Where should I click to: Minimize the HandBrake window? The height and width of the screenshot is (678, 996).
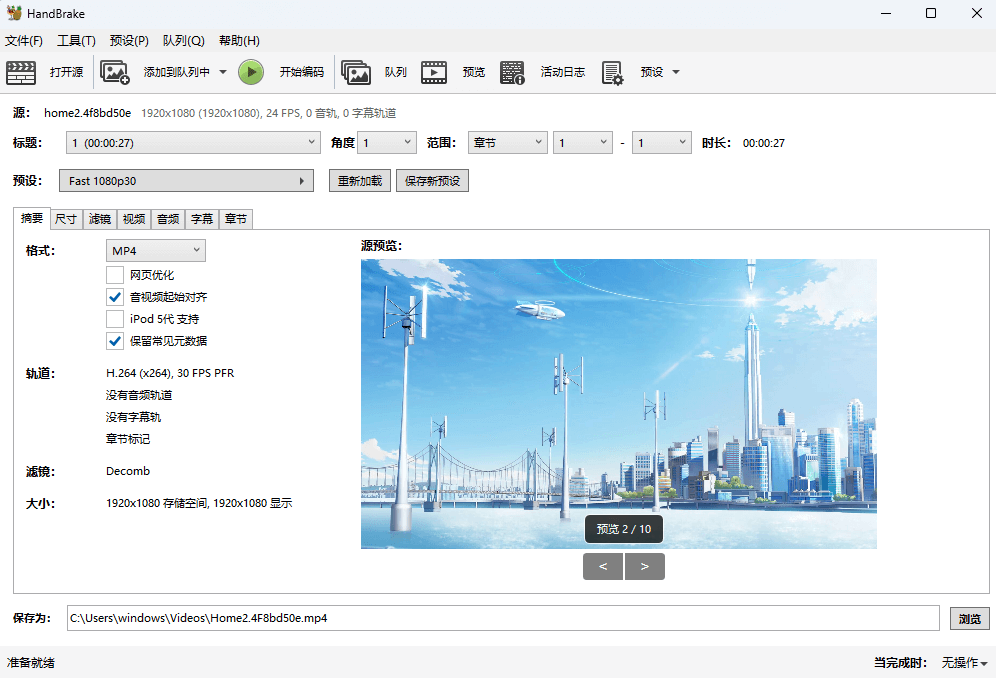click(887, 13)
